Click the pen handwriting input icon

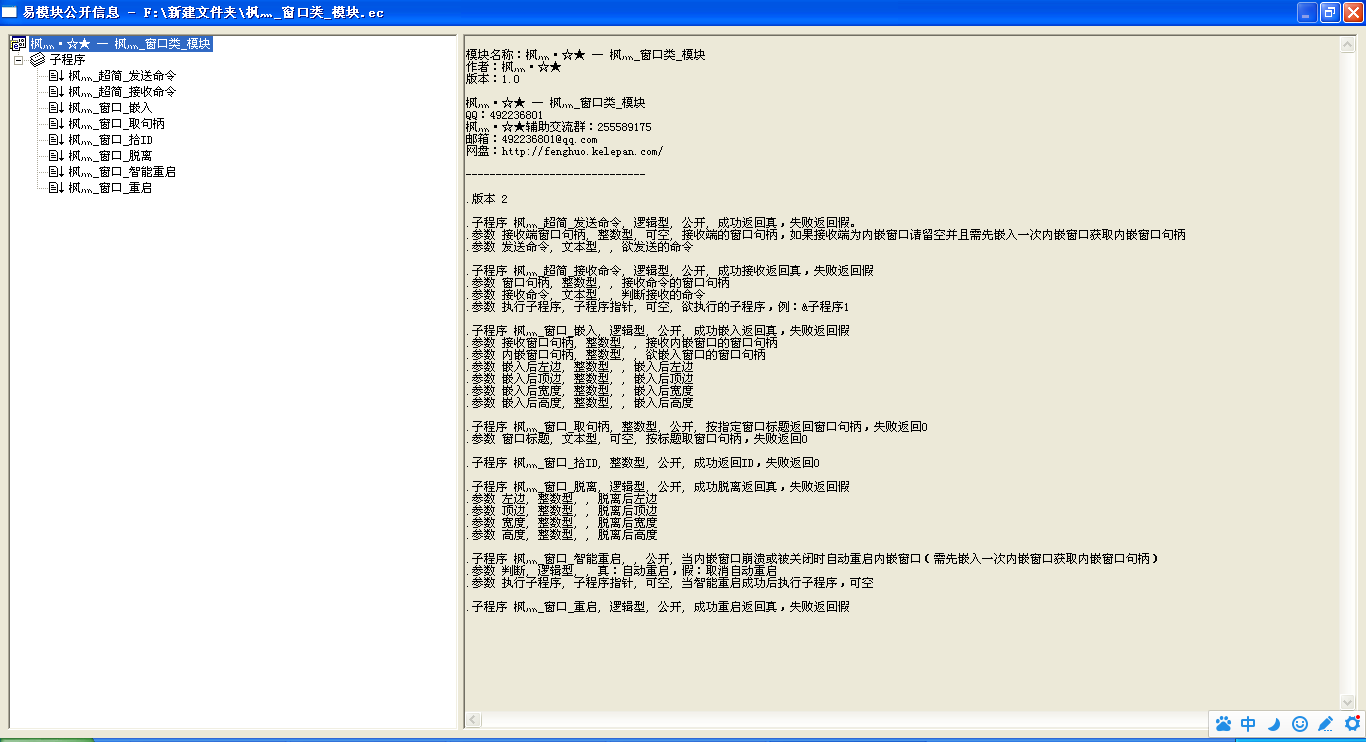(1326, 724)
